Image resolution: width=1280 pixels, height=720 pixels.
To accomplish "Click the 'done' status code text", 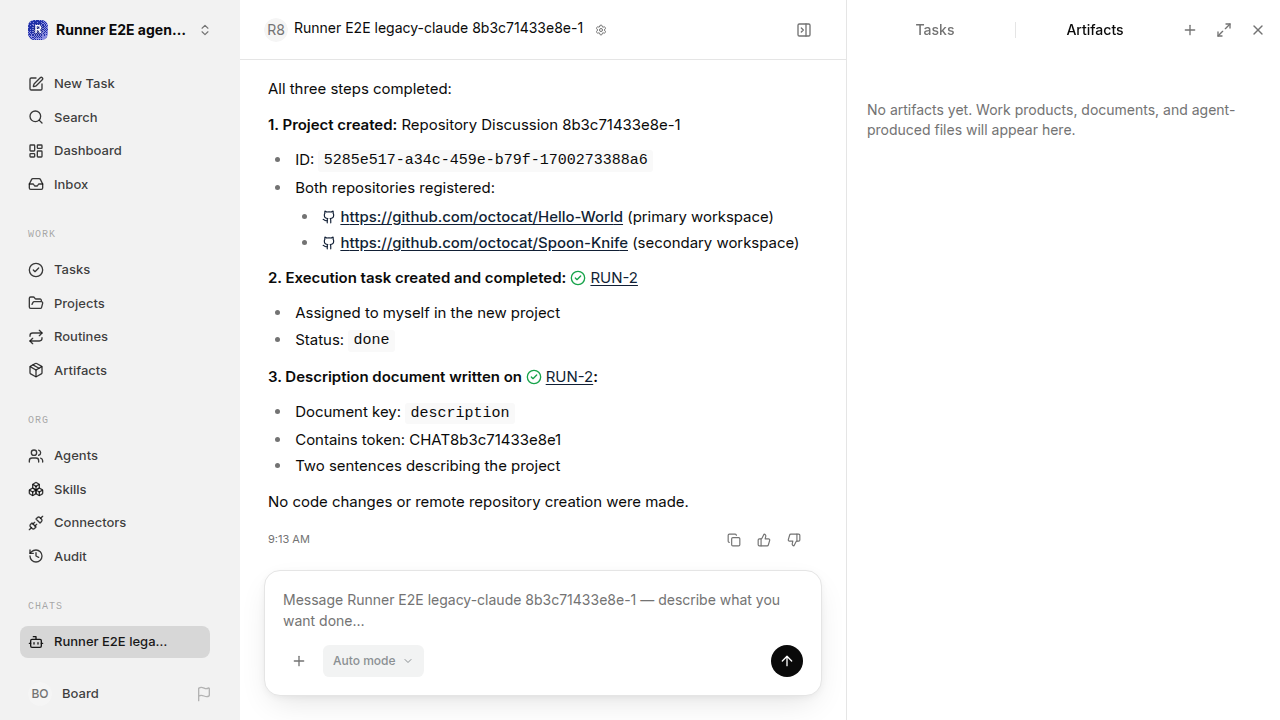I will [371, 340].
